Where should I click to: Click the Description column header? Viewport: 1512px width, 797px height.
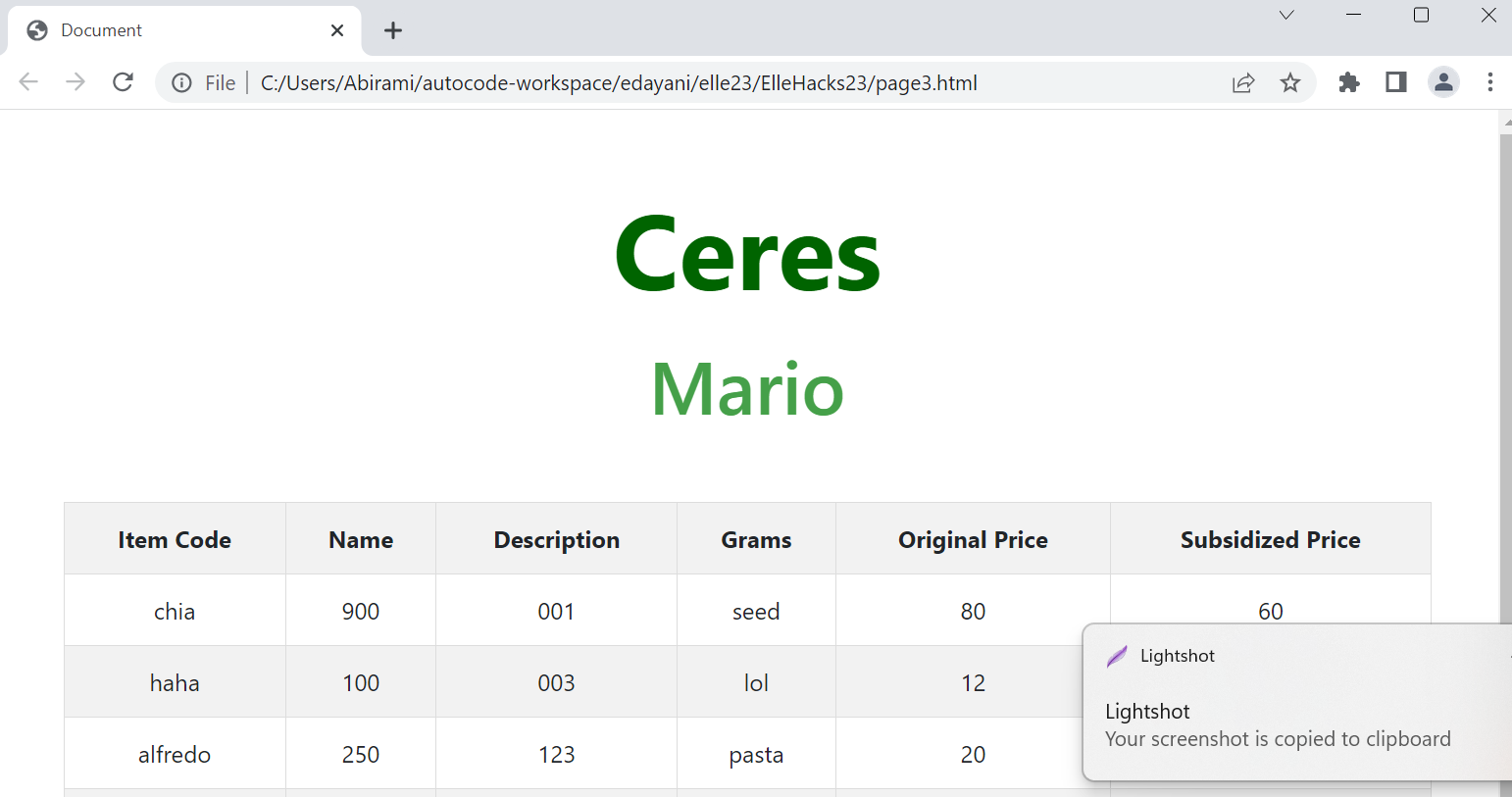(x=557, y=539)
